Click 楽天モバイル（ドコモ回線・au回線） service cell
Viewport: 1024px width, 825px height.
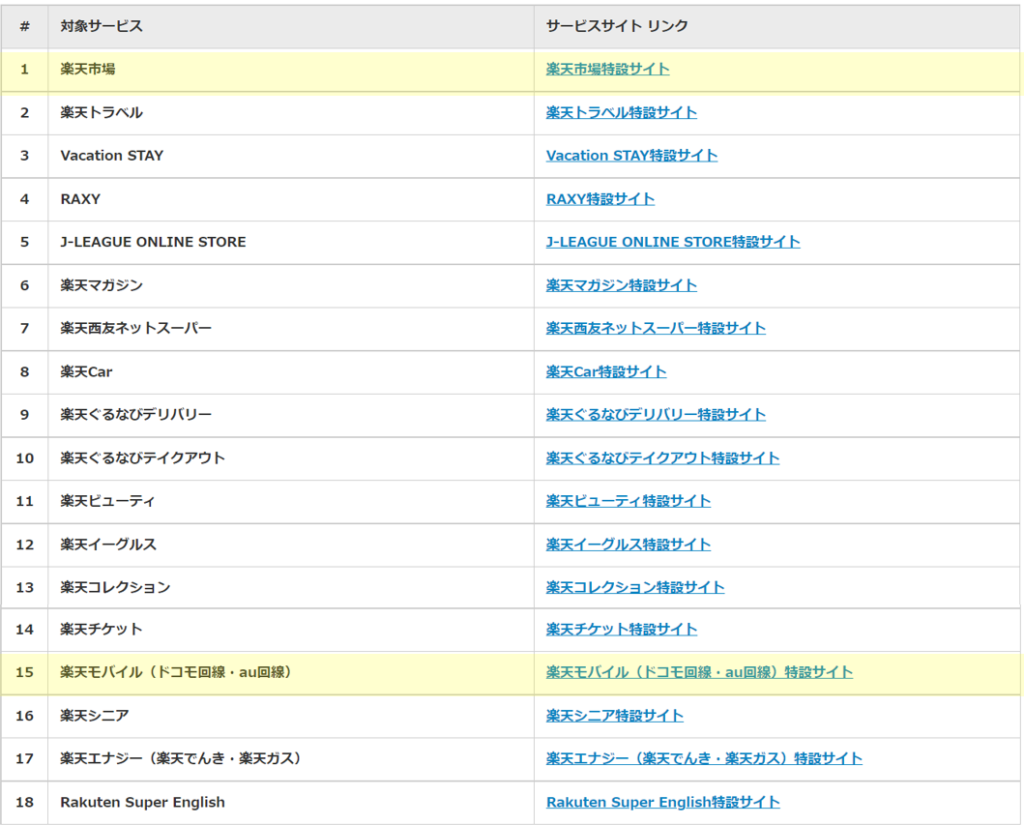point(291,673)
